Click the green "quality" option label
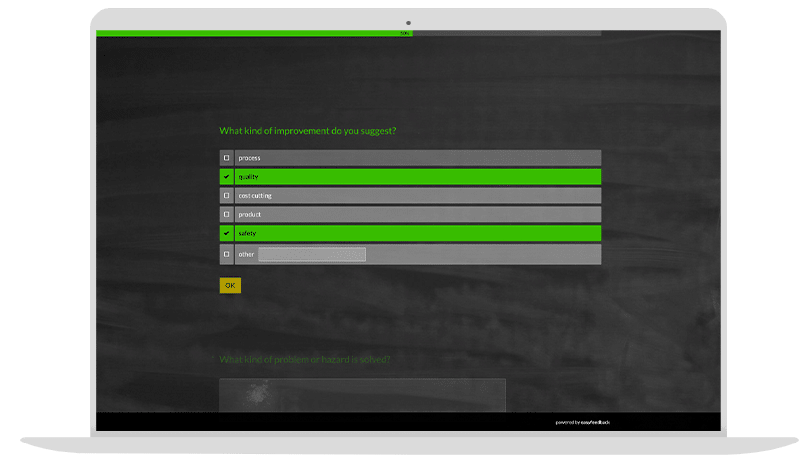 tap(249, 177)
